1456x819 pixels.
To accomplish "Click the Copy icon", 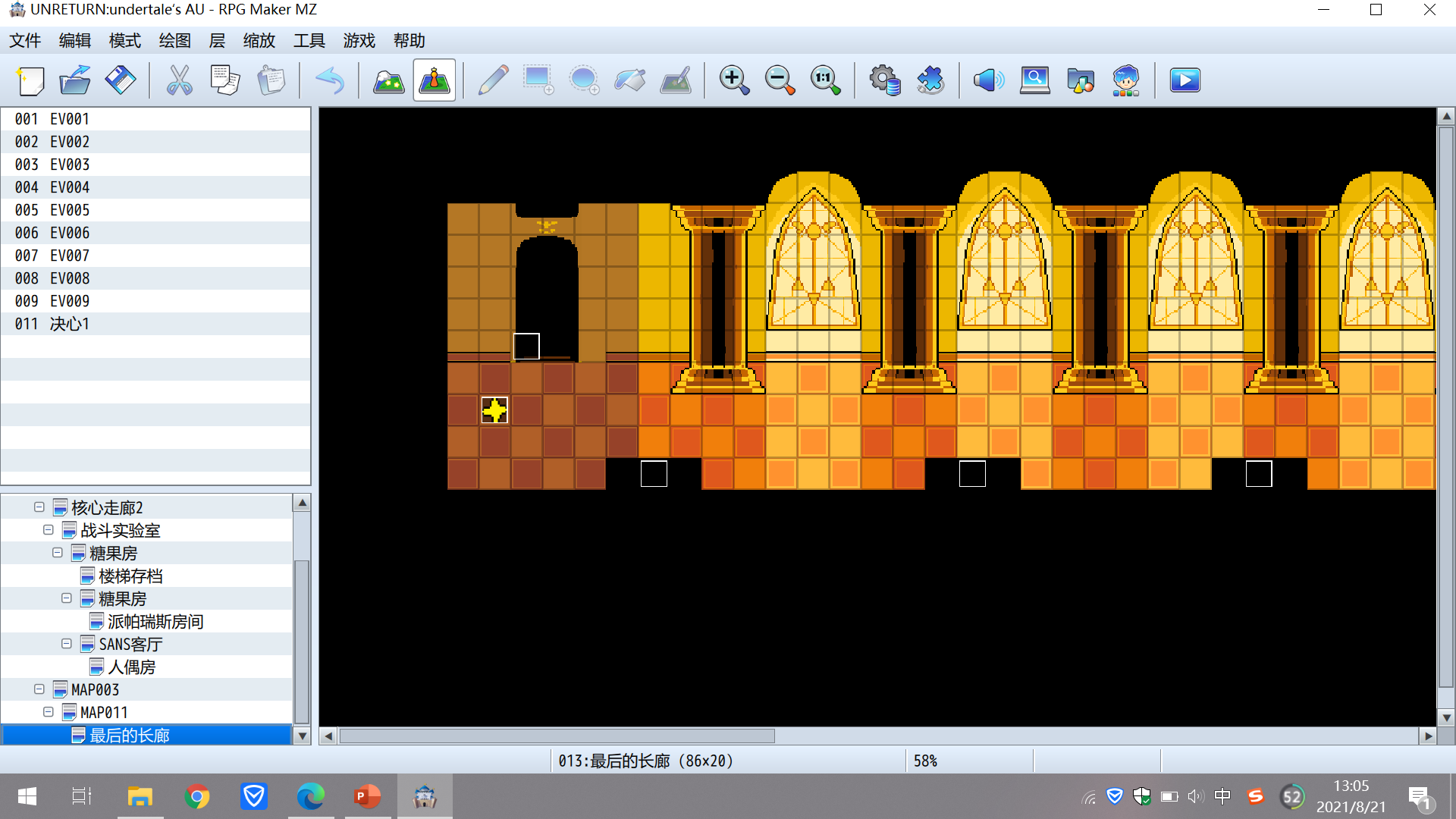I will 225,80.
